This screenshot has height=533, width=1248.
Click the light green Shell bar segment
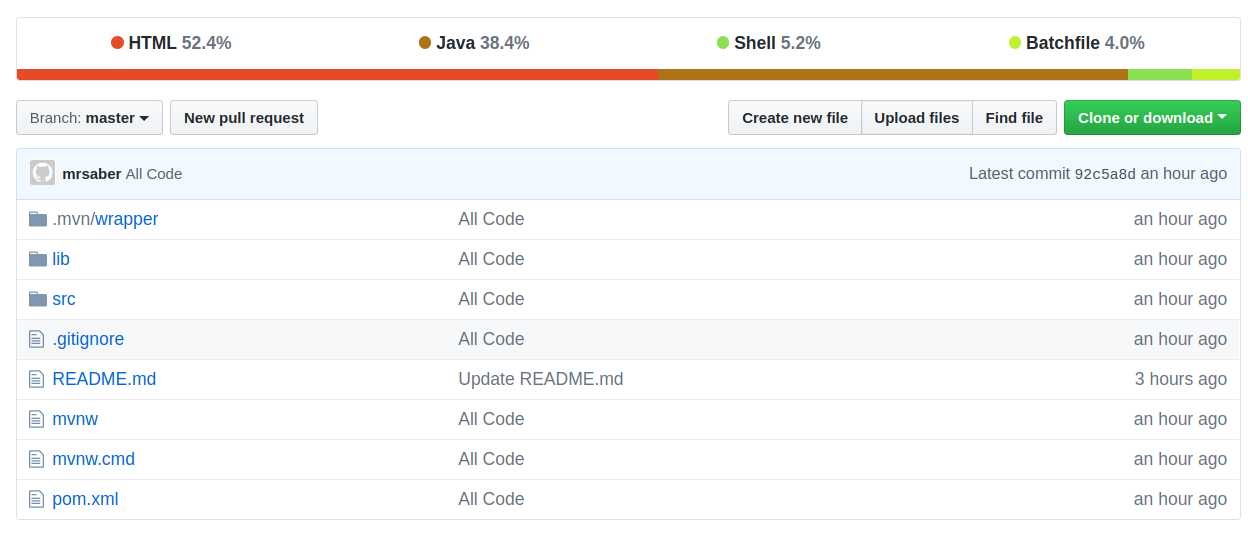click(x=1160, y=74)
